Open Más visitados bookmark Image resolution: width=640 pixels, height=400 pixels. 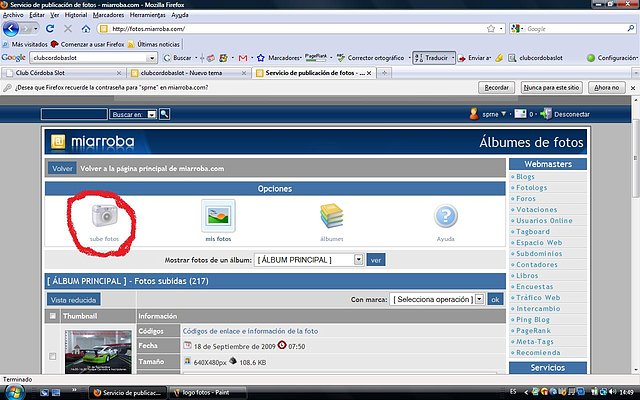[x=25, y=44]
